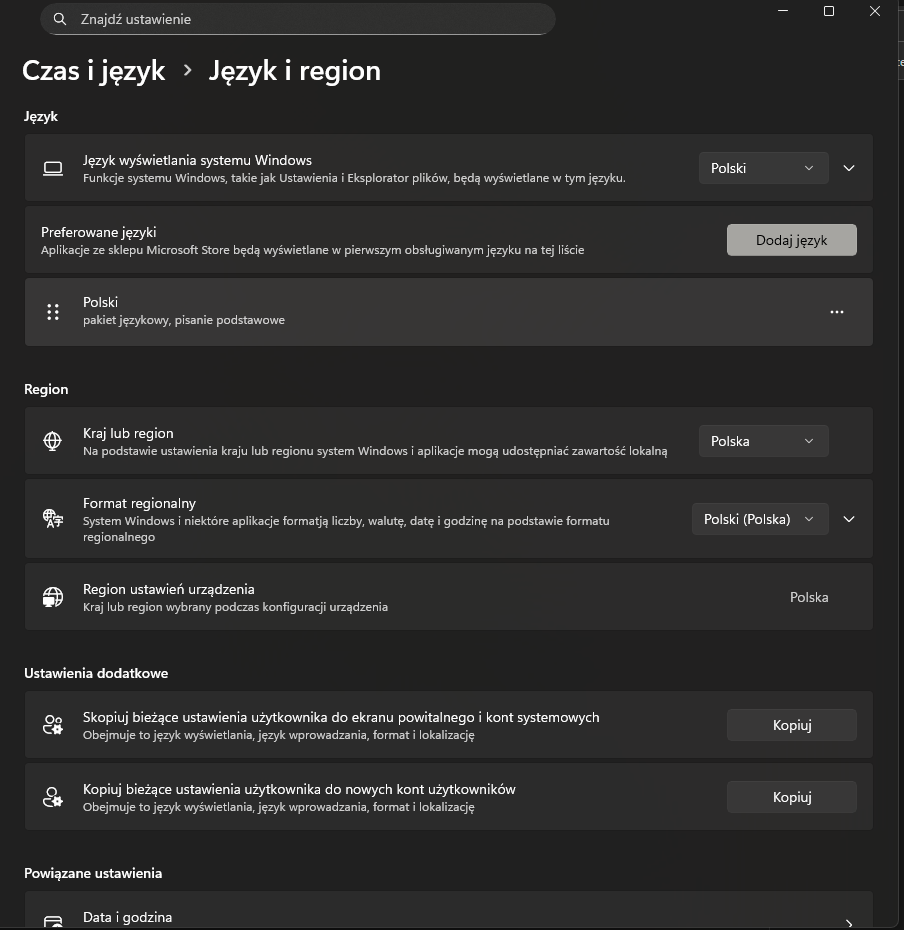The width and height of the screenshot is (904, 930).
Task: Minimize the Settings window
Action: (x=783, y=11)
